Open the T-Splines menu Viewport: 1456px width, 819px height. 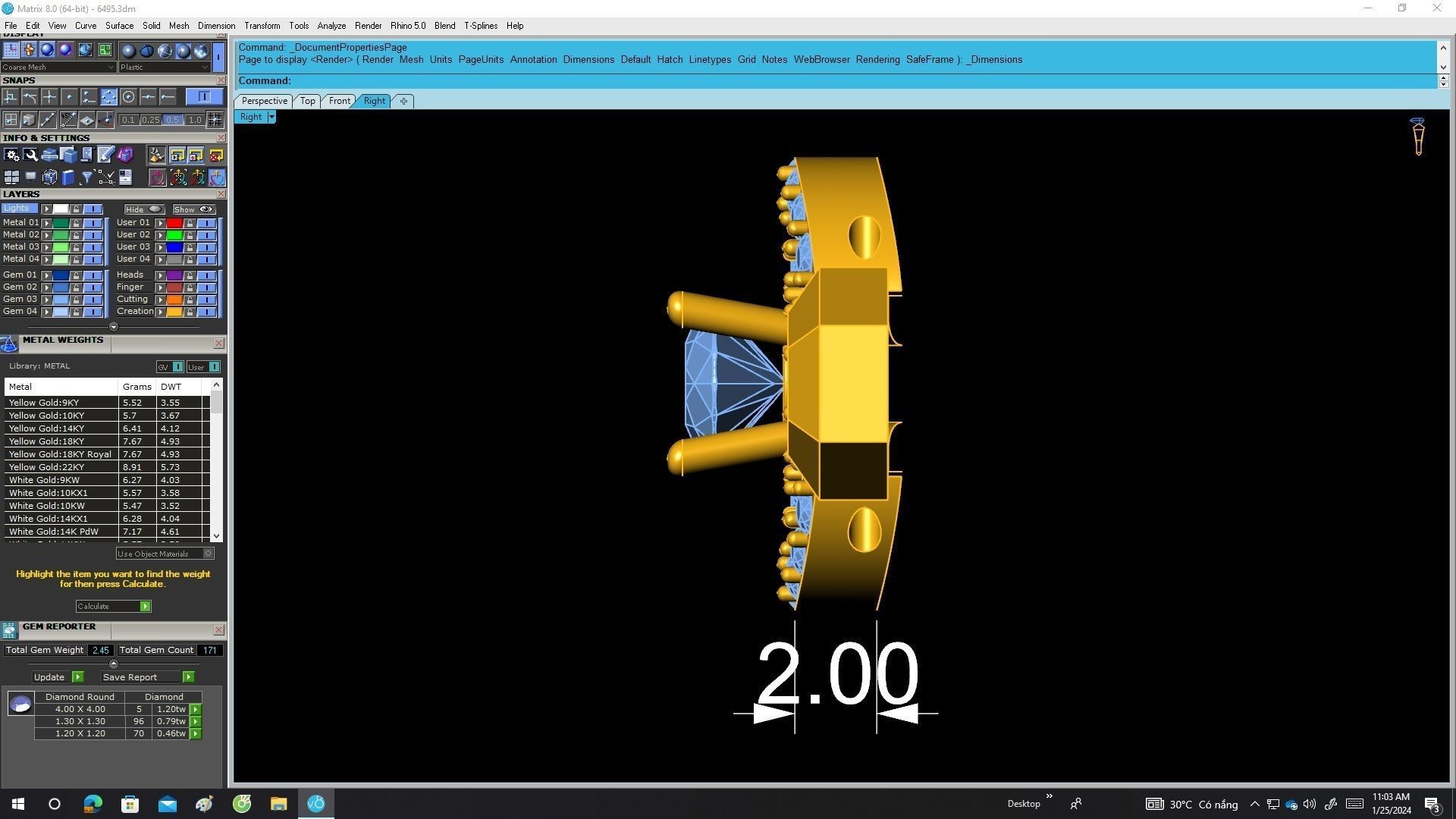480,26
